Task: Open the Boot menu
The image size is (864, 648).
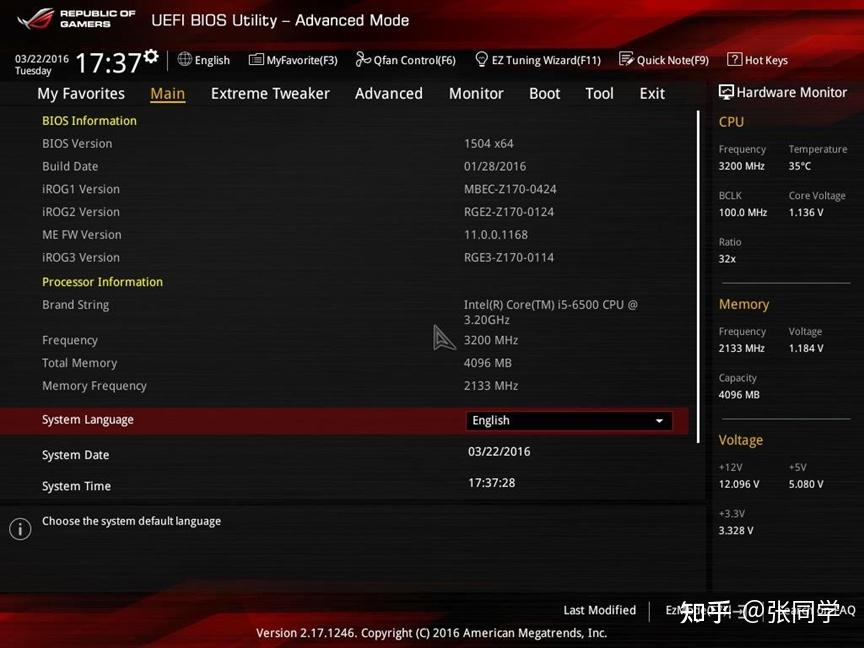Action: (x=544, y=93)
